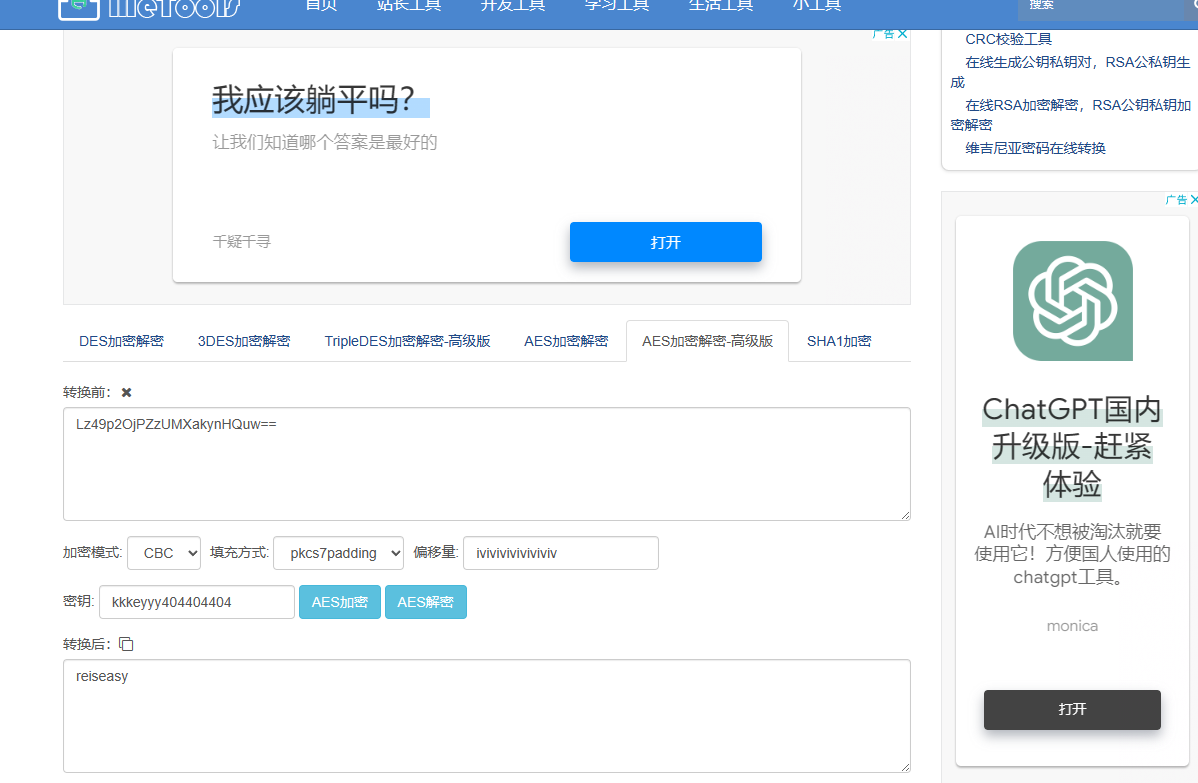The width and height of the screenshot is (1198, 783).
Task: Select the TripleDES加密解密-高级版 tab
Action: pos(407,341)
